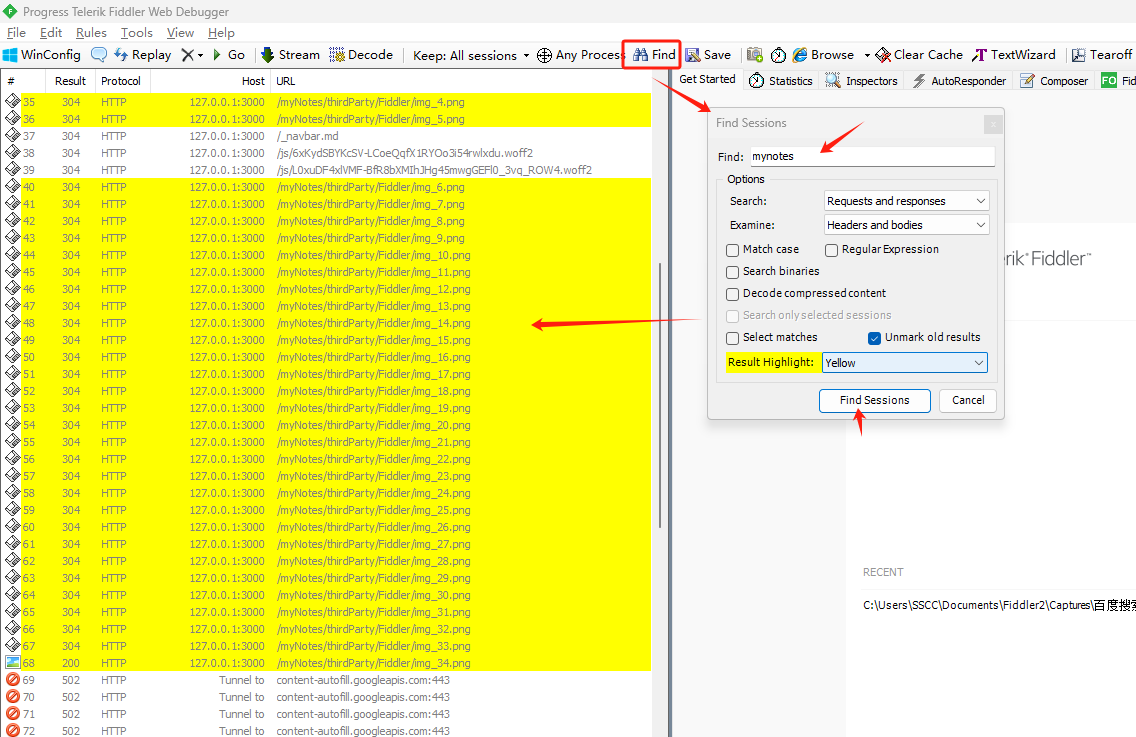The width and height of the screenshot is (1136, 737).
Task: Click the Find Sessions button
Action: [874, 400]
